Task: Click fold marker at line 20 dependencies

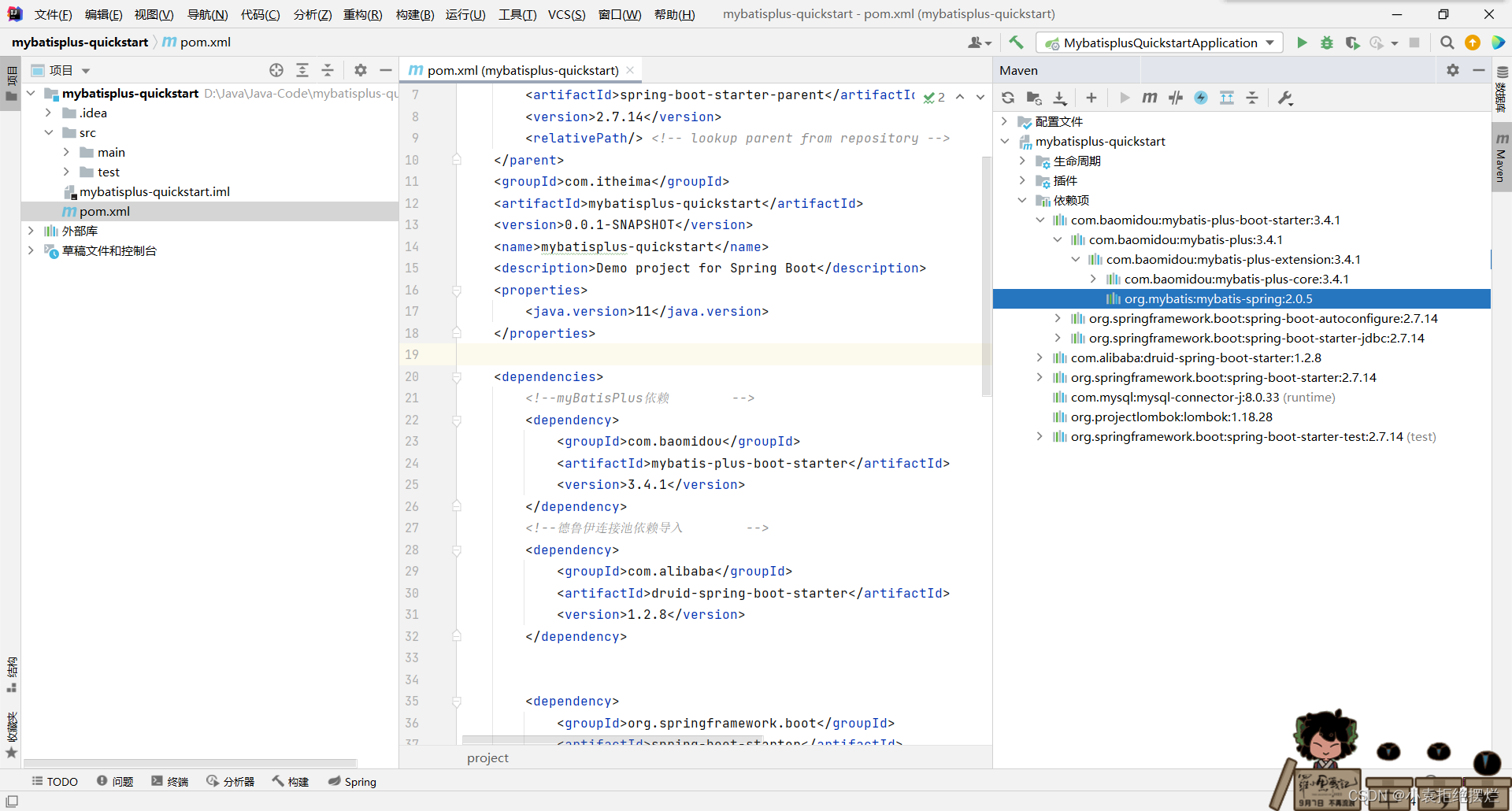Action: [x=457, y=377]
